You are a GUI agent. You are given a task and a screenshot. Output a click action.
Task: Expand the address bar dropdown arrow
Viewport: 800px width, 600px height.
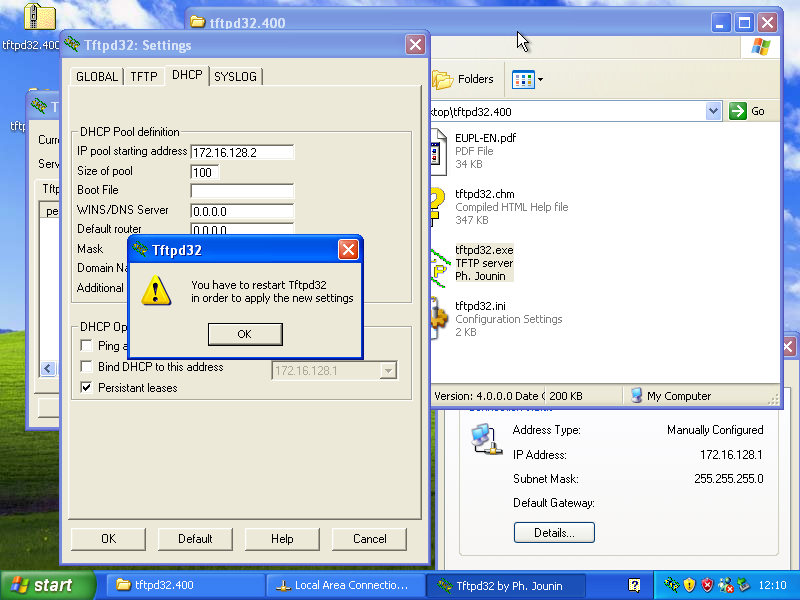point(714,111)
